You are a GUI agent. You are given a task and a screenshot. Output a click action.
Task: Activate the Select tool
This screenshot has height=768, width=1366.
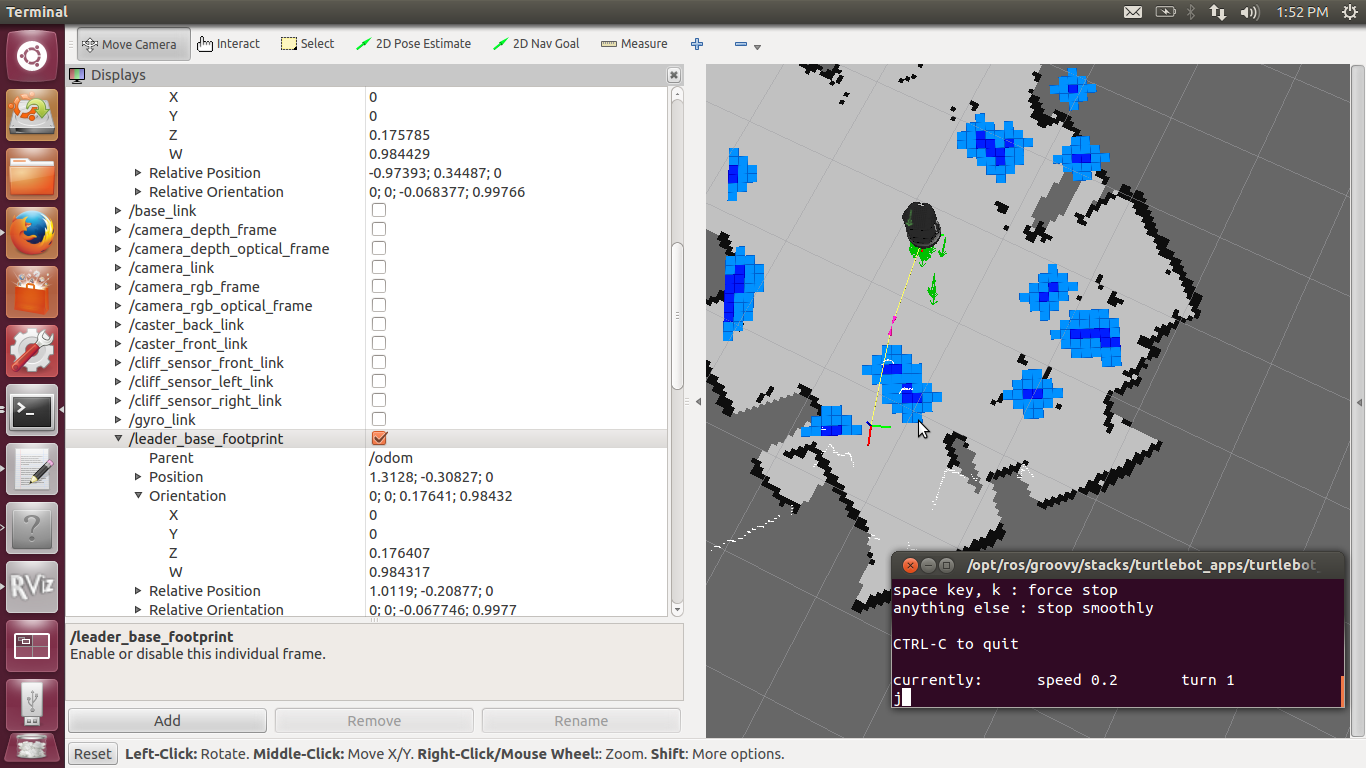[x=307, y=44]
